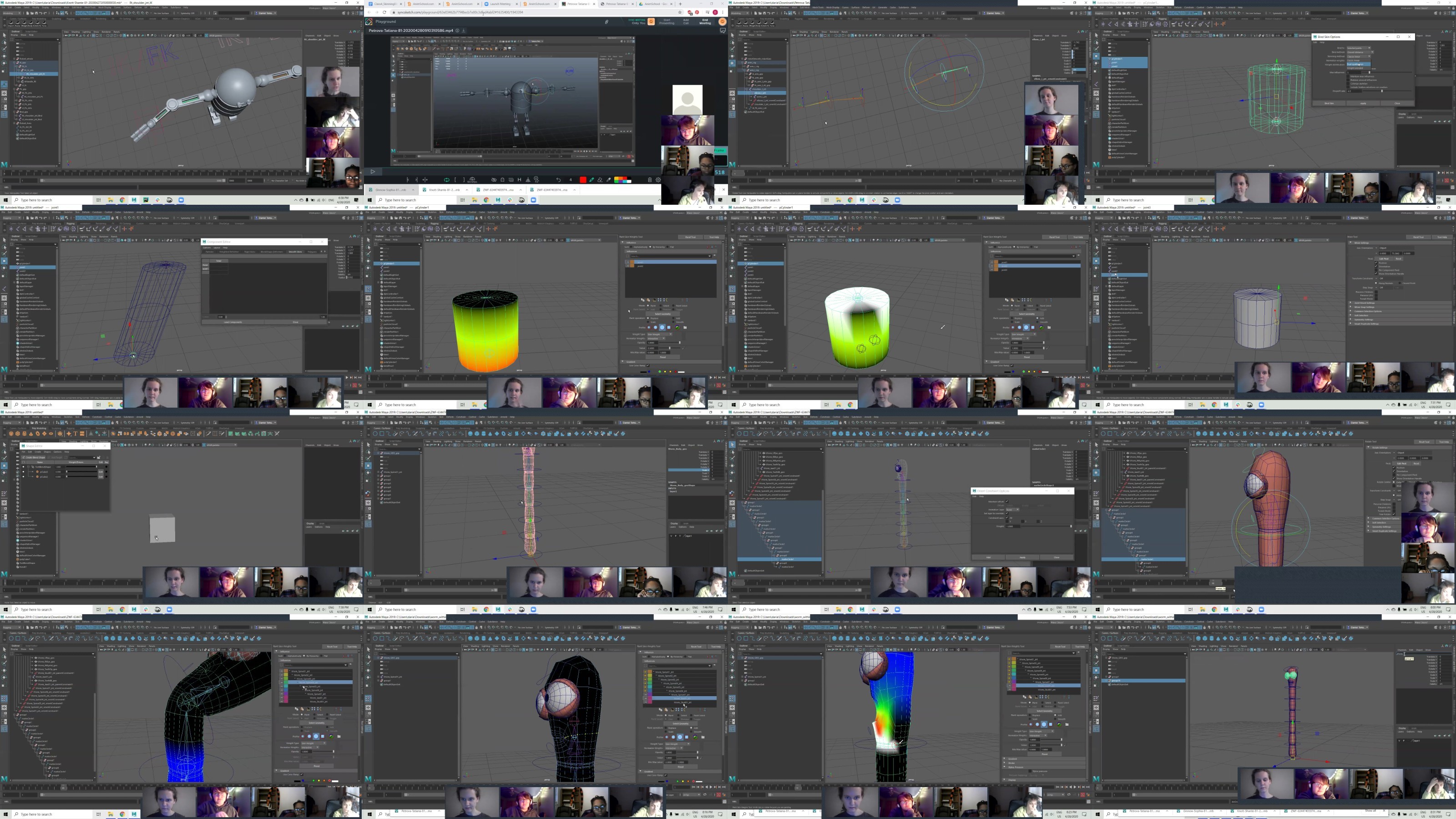Image resolution: width=1456 pixels, height=819 pixels.
Task: Toggle Use Color Ramp checkbox in orange cylinder frame
Action: click(648, 366)
